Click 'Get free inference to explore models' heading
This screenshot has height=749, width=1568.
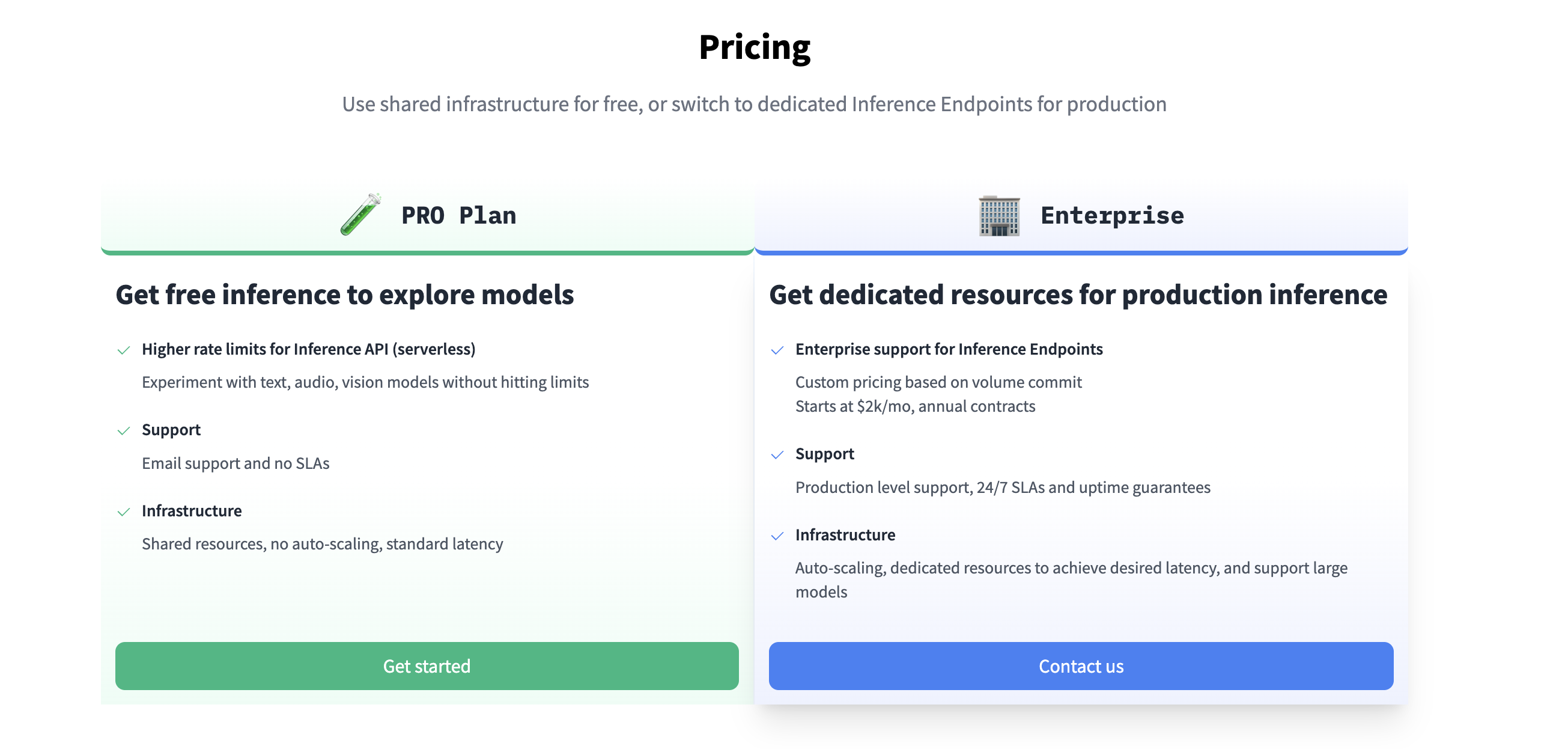(x=344, y=295)
